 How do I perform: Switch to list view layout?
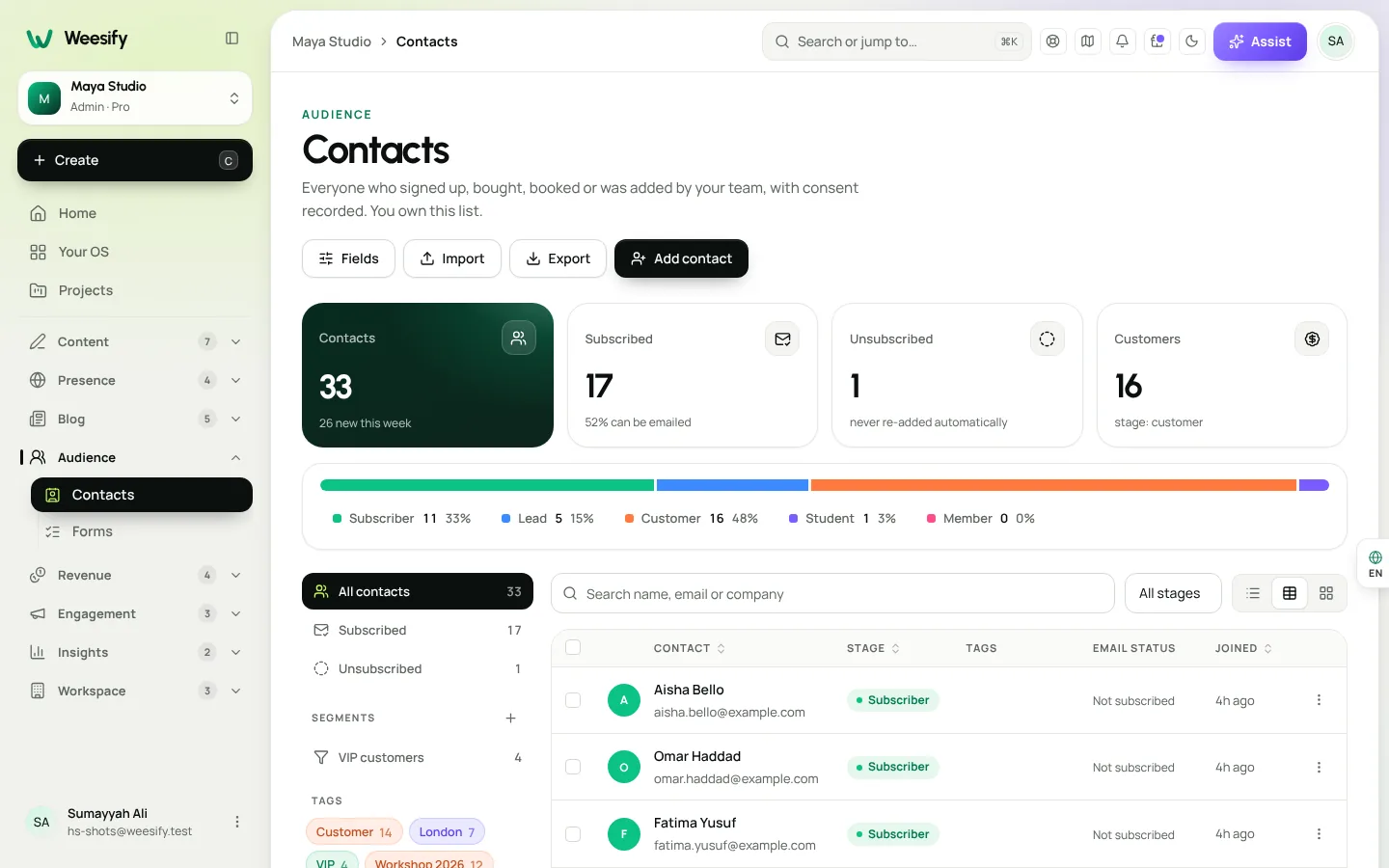(1253, 593)
